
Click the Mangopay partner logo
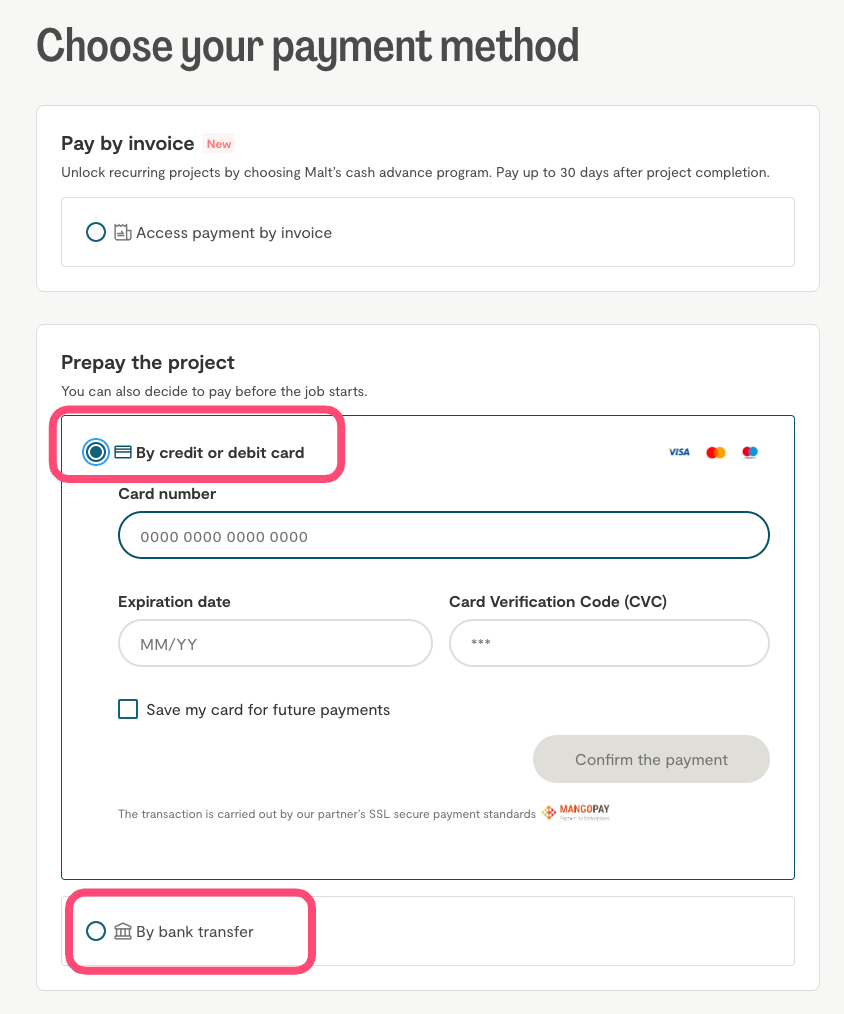576,813
